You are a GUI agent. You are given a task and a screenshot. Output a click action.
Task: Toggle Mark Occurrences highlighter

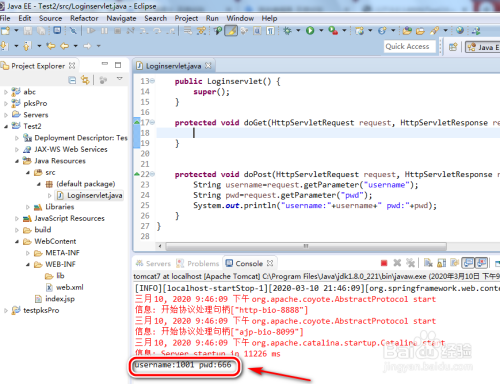click(x=231, y=31)
